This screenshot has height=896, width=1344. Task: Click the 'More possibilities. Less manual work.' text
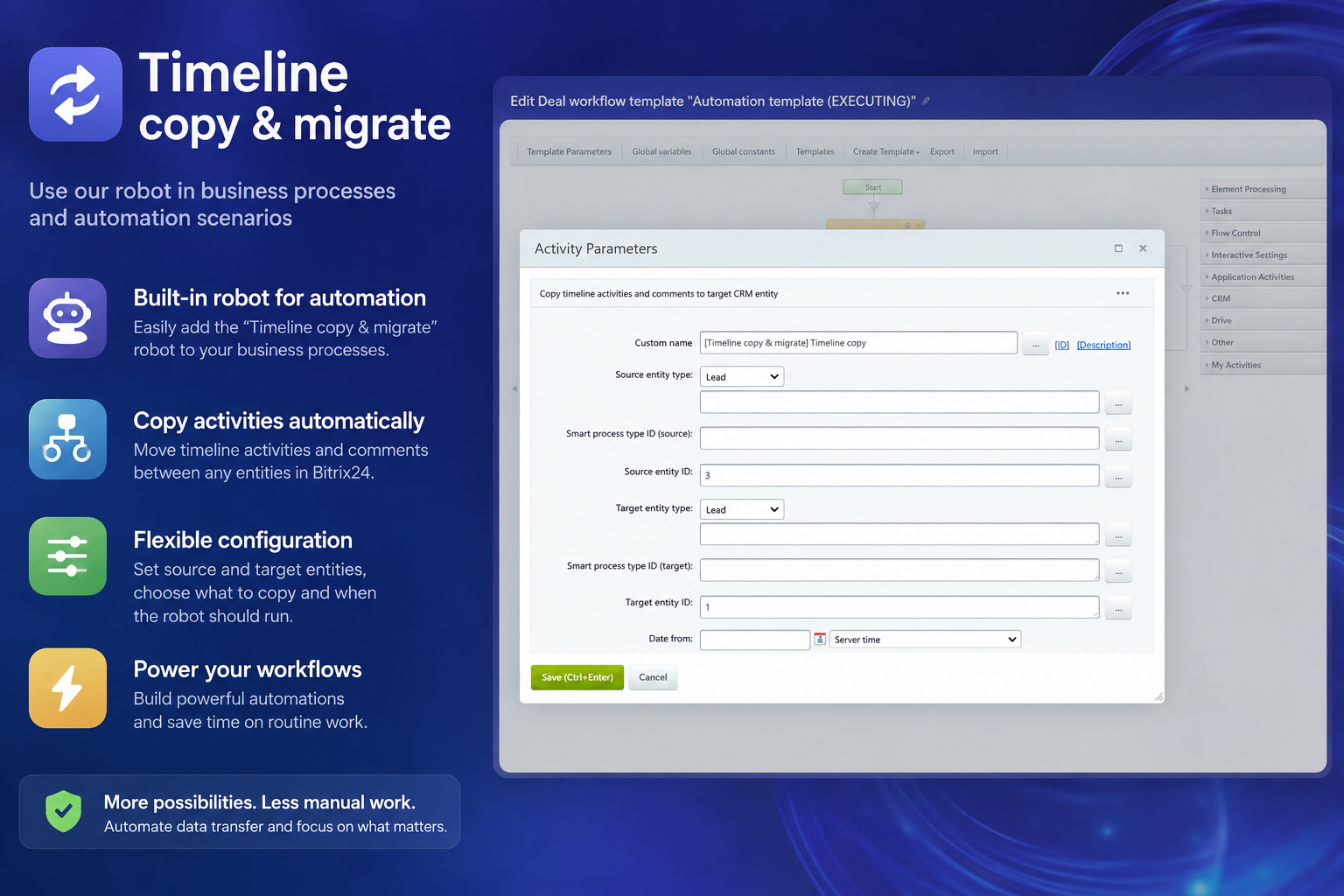[x=260, y=802]
